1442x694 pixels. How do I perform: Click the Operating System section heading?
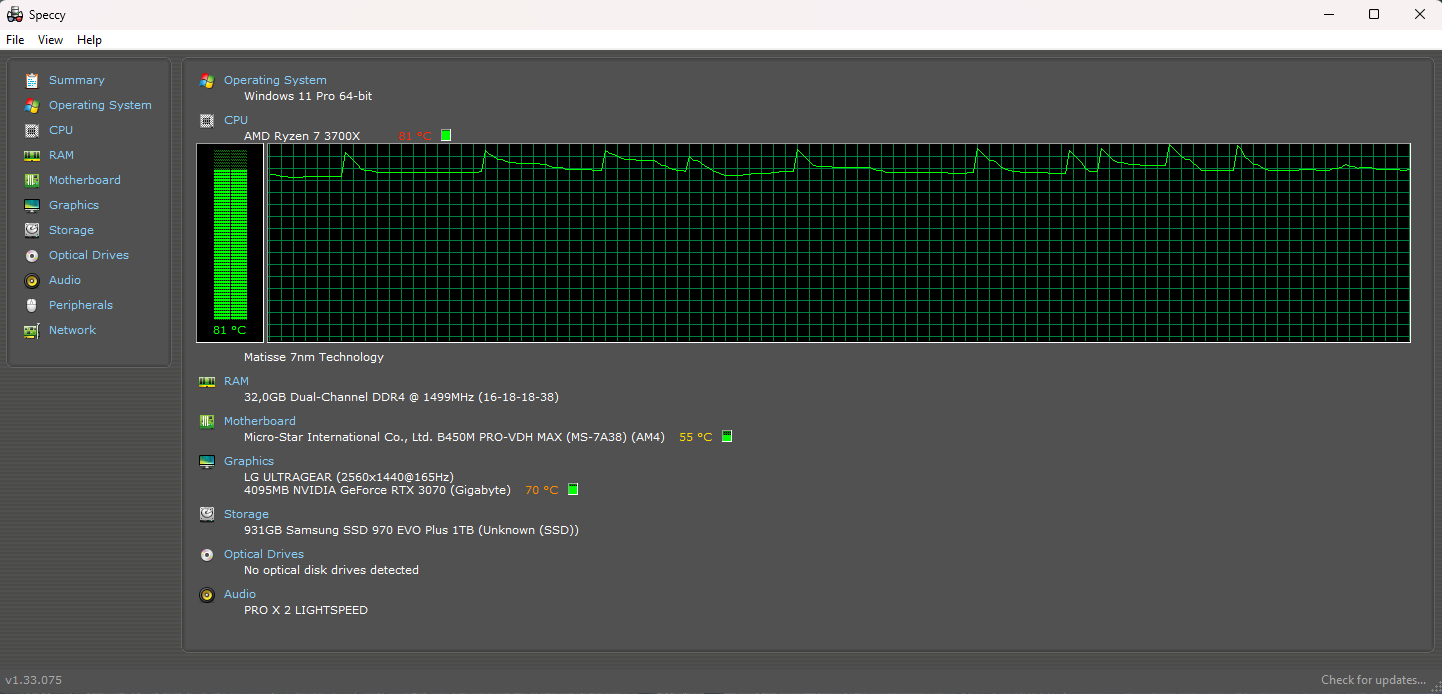[275, 80]
